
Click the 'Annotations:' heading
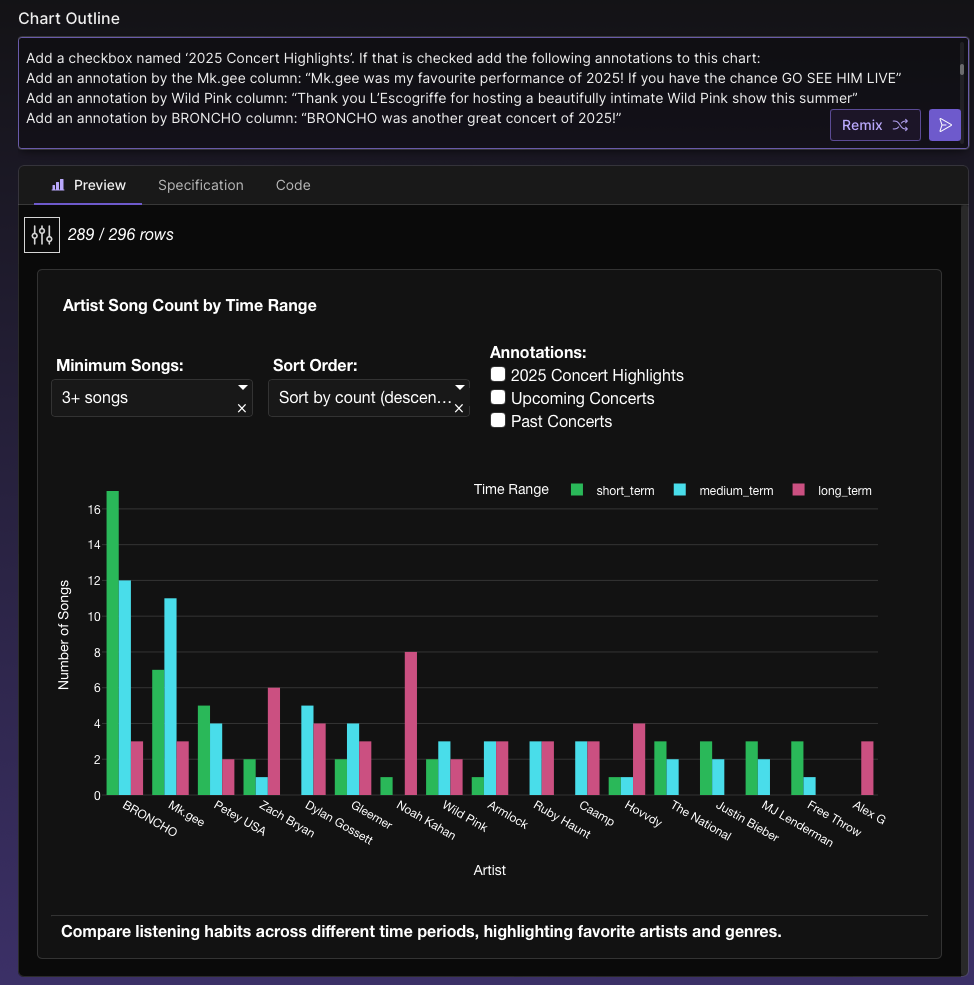click(x=538, y=352)
